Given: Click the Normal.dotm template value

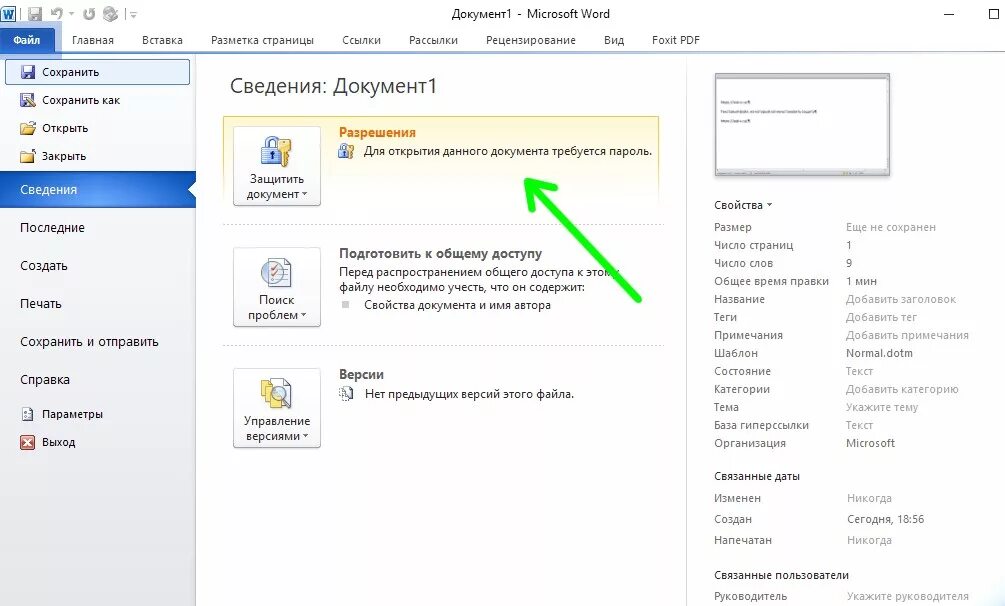Looking at the screenshot, I should coord(879,353).
